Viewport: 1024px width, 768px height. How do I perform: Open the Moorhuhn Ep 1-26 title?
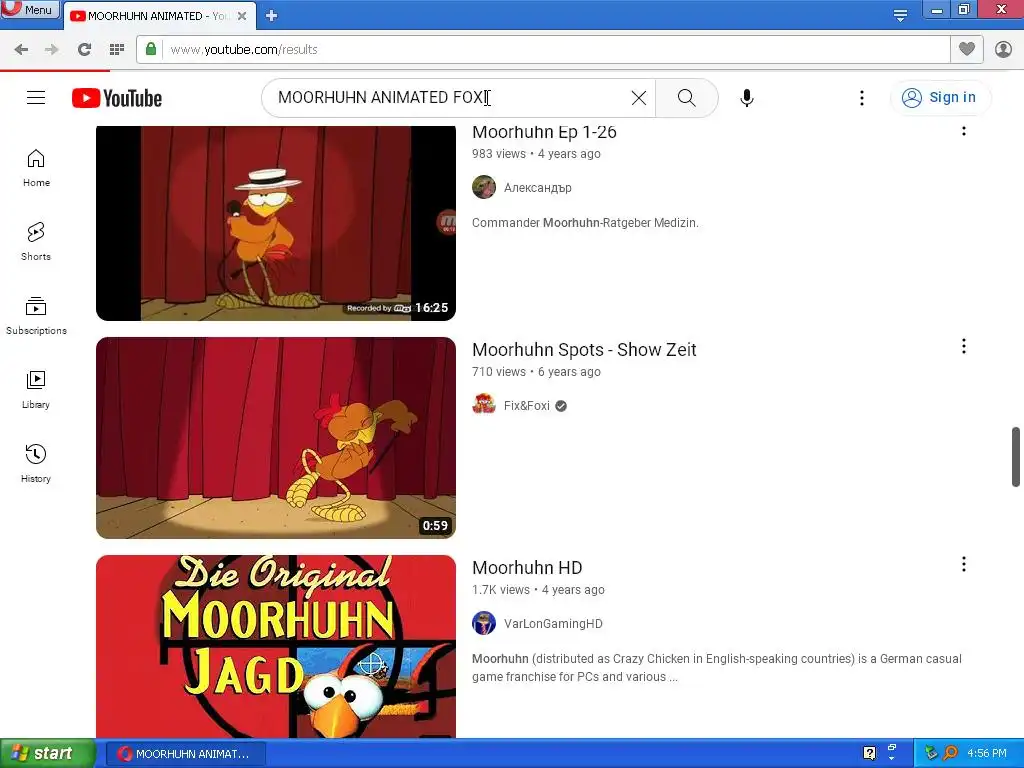[x=544, y=133]
